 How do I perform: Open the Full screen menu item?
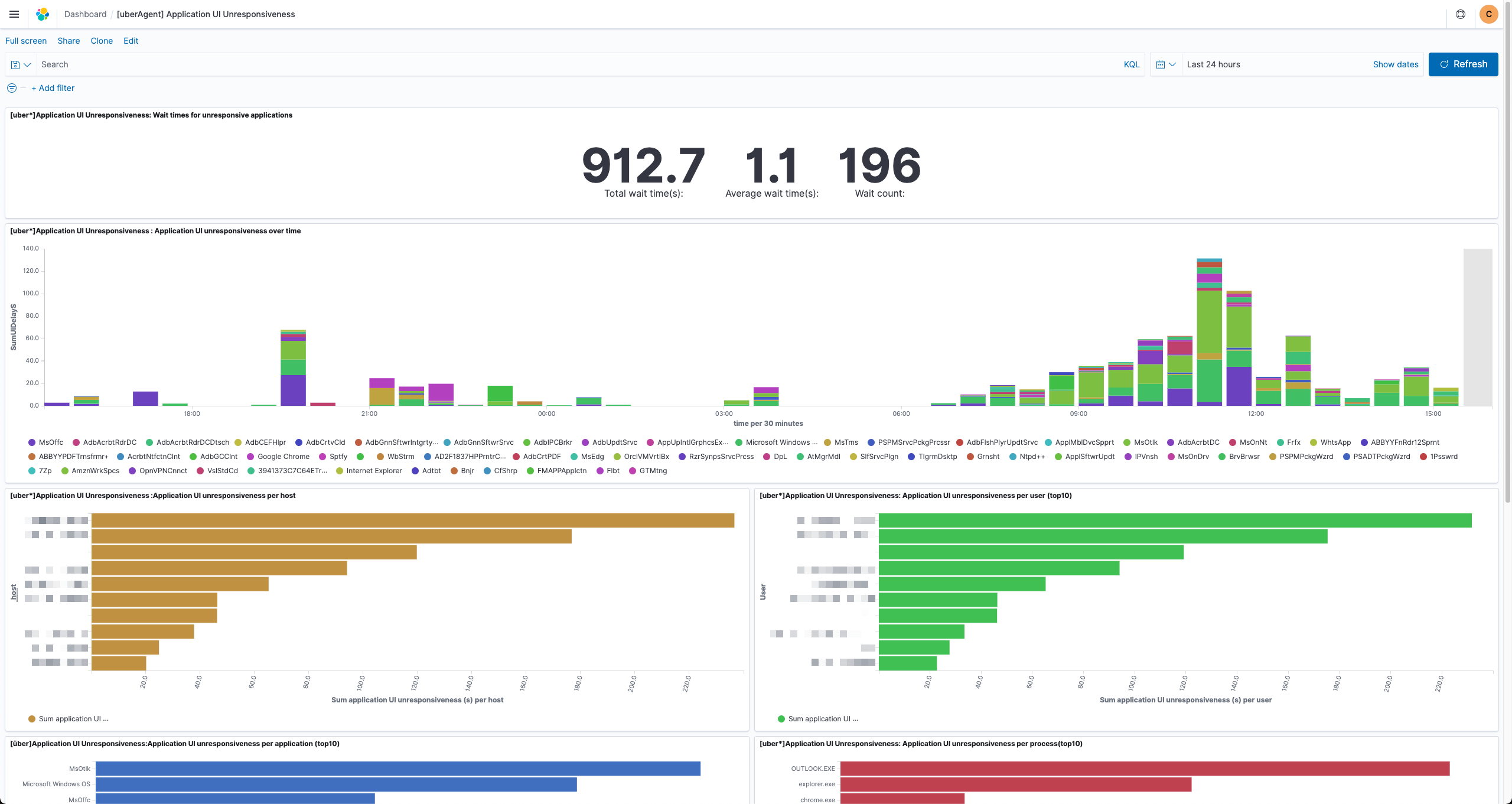tap(26, 41)
